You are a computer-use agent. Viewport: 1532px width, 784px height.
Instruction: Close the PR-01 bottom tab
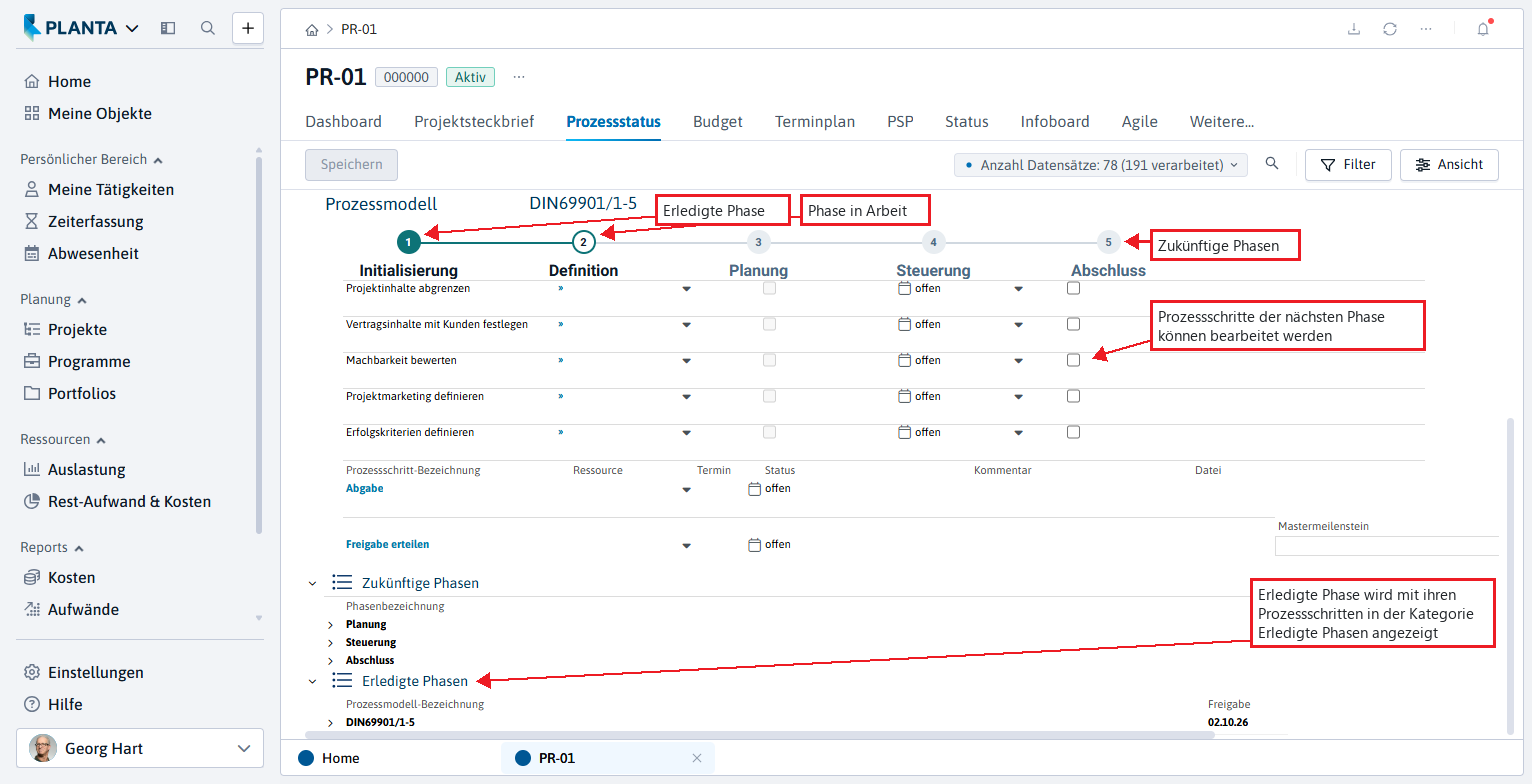697,758
